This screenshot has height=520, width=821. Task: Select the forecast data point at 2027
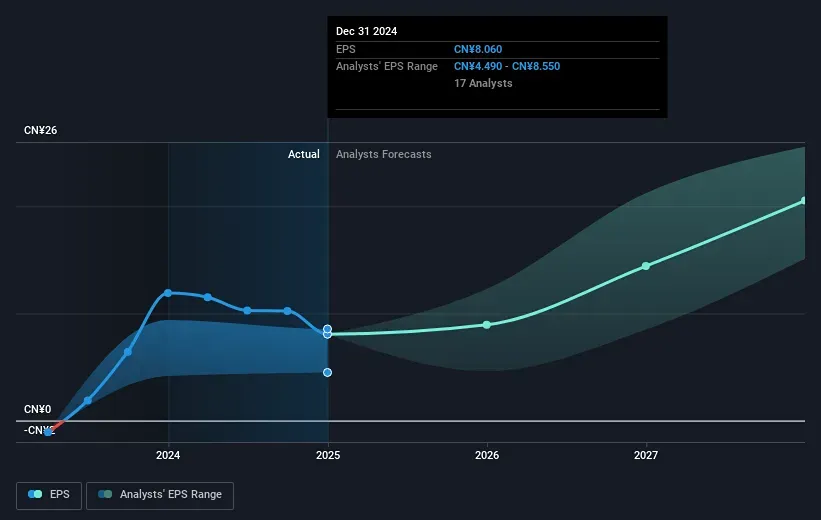646,266
